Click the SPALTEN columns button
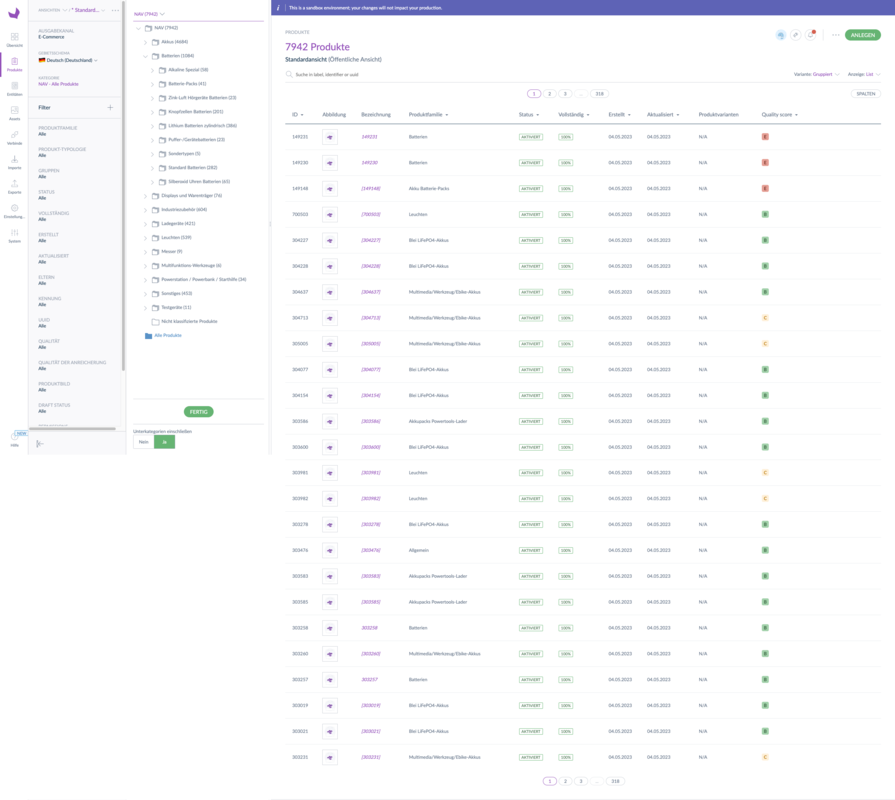Image resolution: width=895 pixels, height=800 pixels. pyautogui.click(x=865, y=94)
